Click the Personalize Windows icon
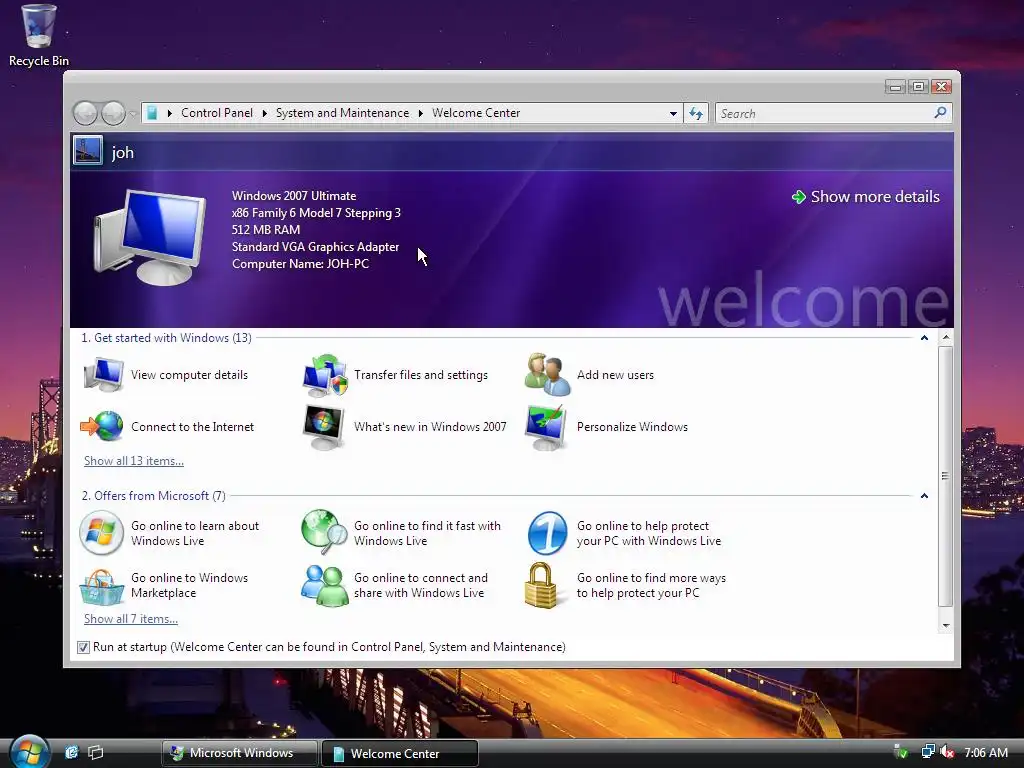The width and height of the screenshot is (1024, 768). pos(547,427)
